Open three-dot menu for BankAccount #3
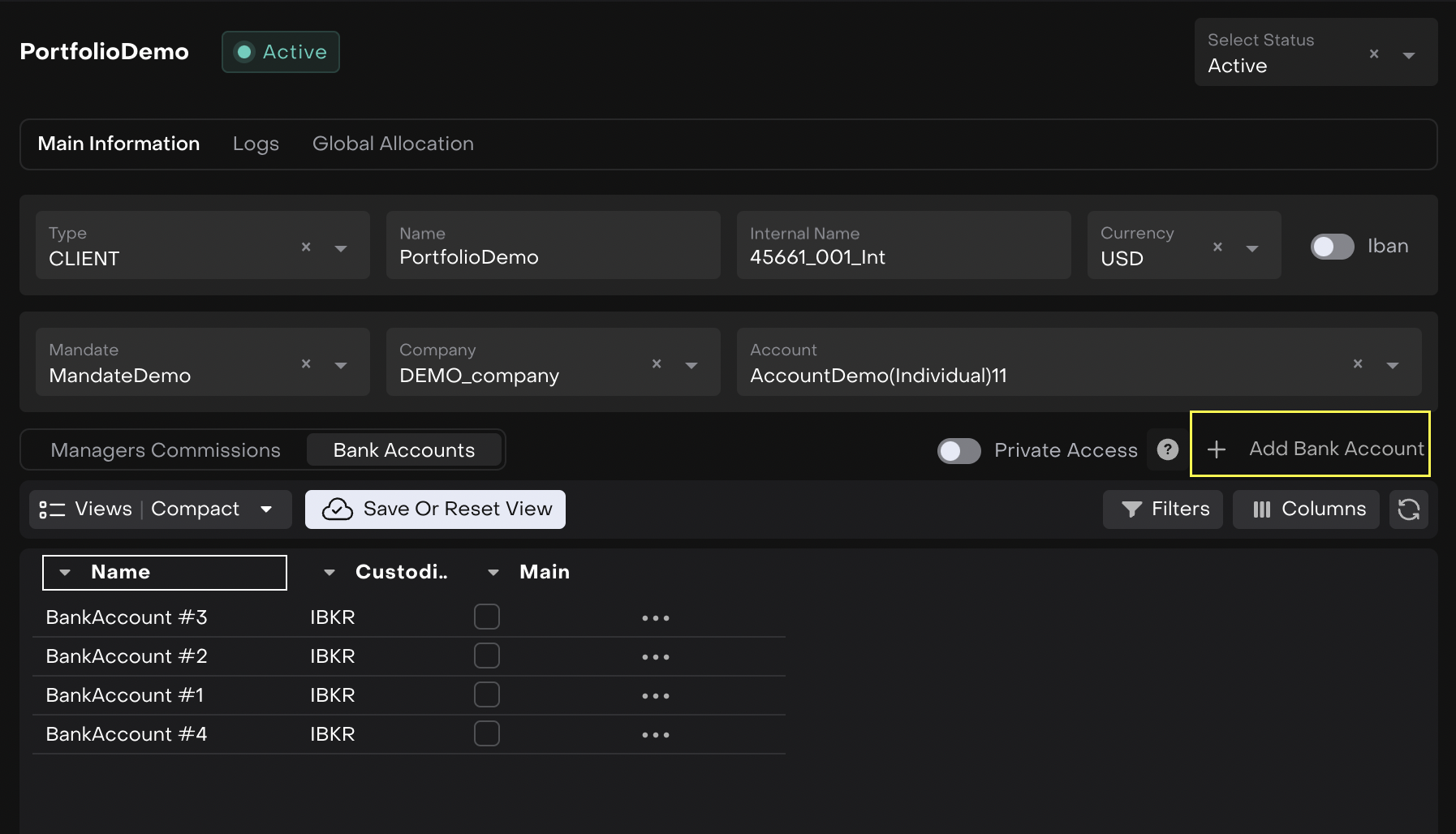The height and width of the screenshot is (834, 1456). point(655,618)
